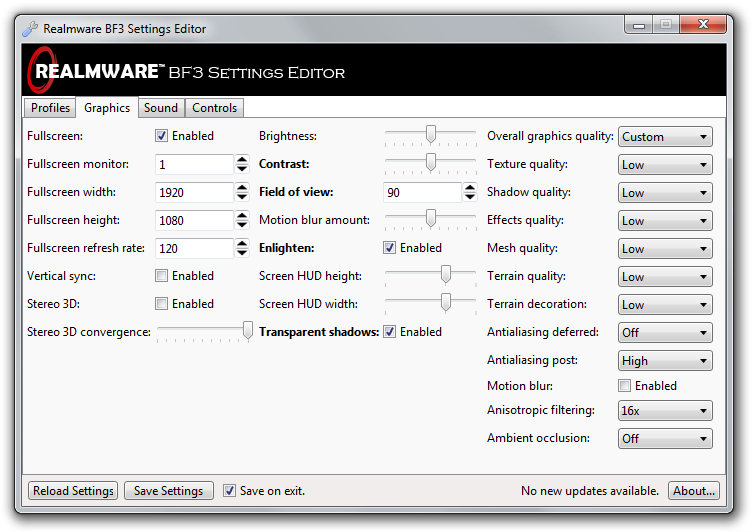Maximize the settings editor window
The width and height of the screenshot is (752, 532).
(665, 25)
